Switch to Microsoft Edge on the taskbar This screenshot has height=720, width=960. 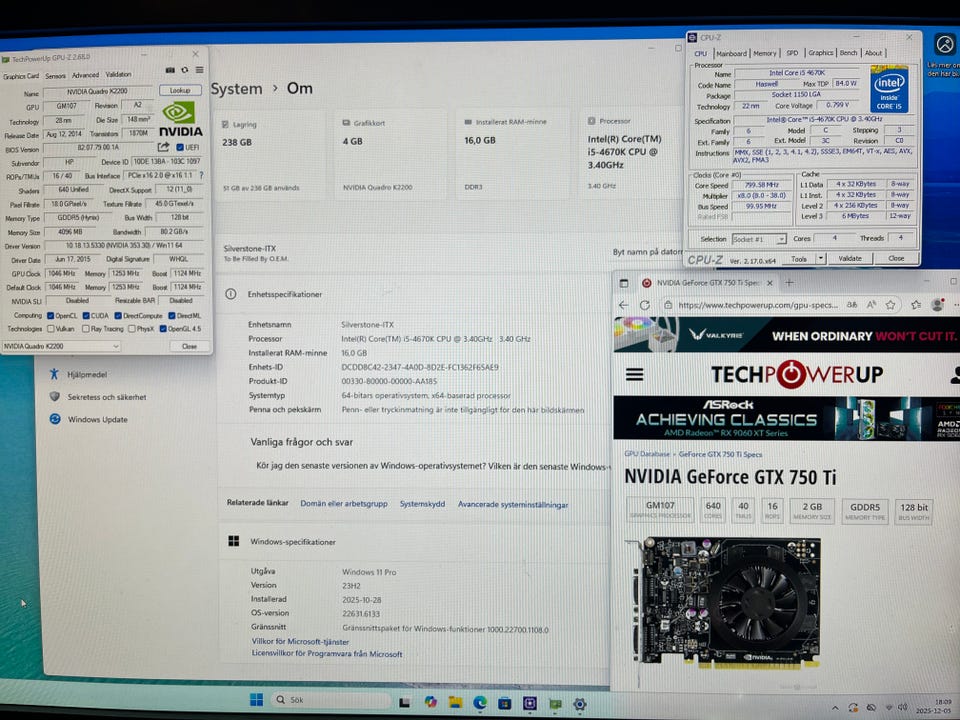click(480, 702)
